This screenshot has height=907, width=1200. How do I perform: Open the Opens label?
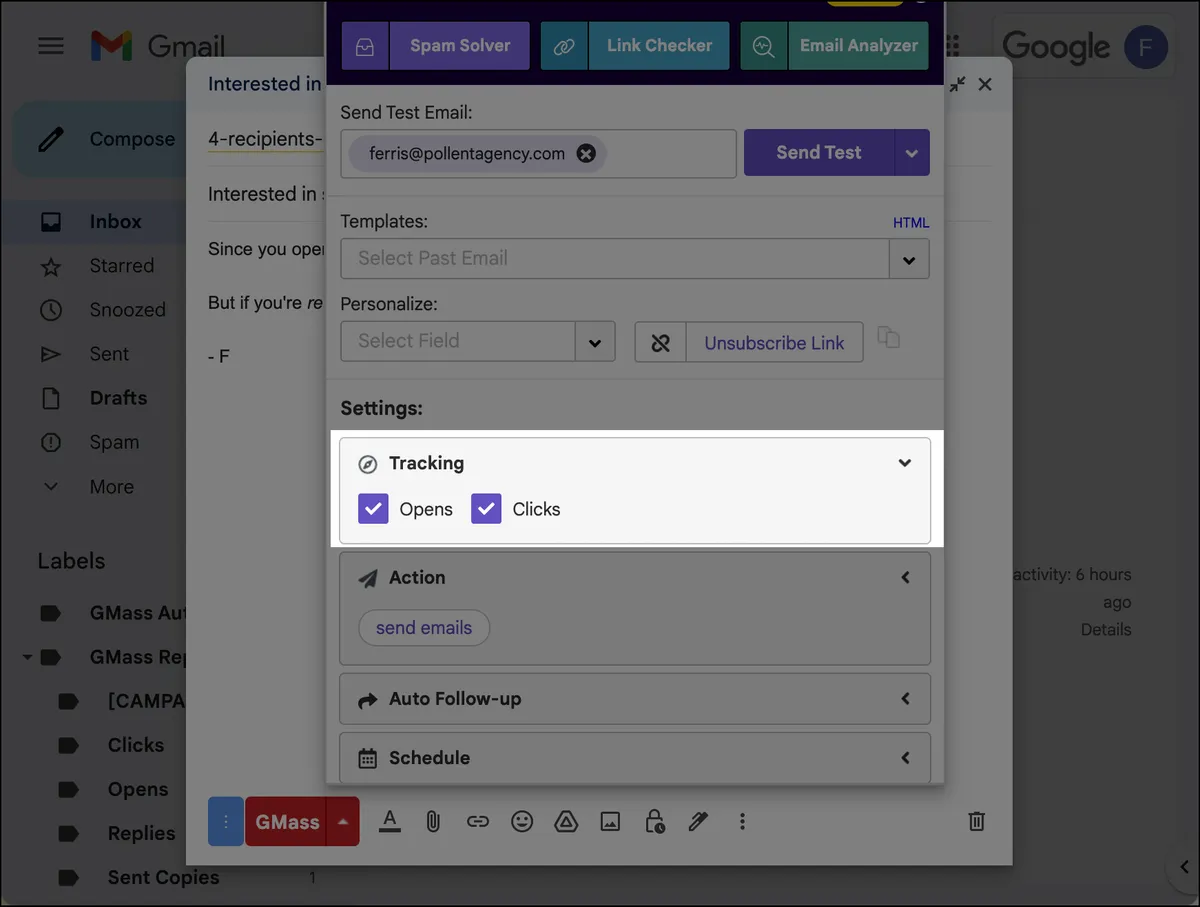[138, 789]
